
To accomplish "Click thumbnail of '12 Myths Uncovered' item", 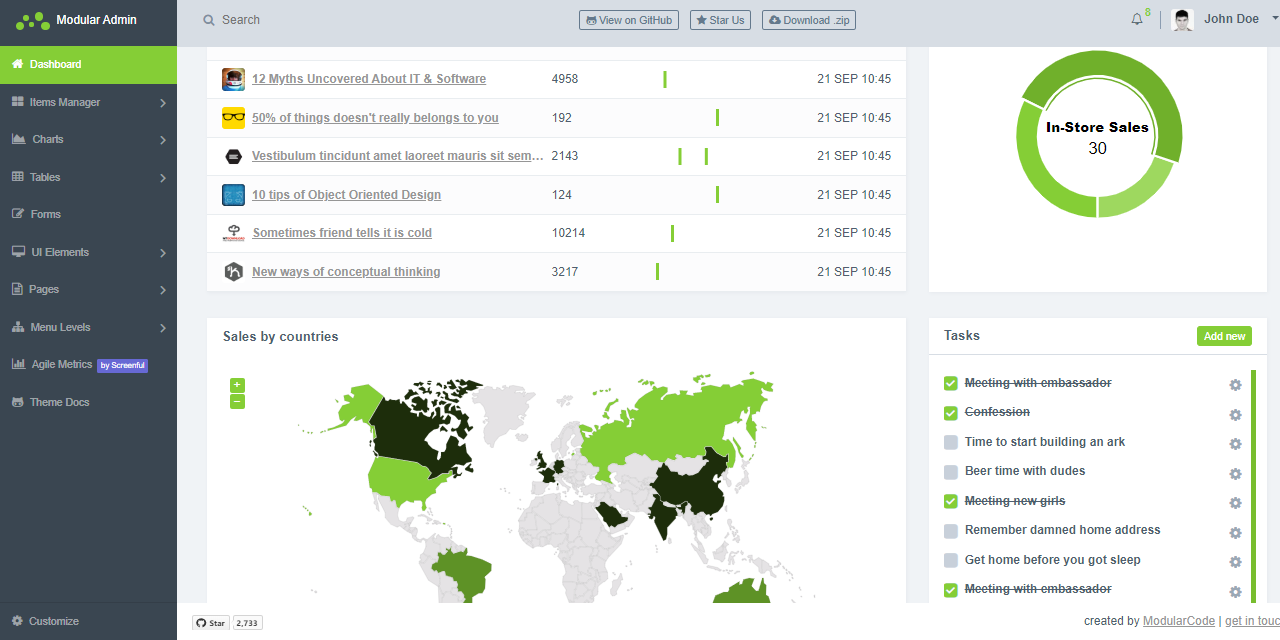I will (x=233, y=79).
